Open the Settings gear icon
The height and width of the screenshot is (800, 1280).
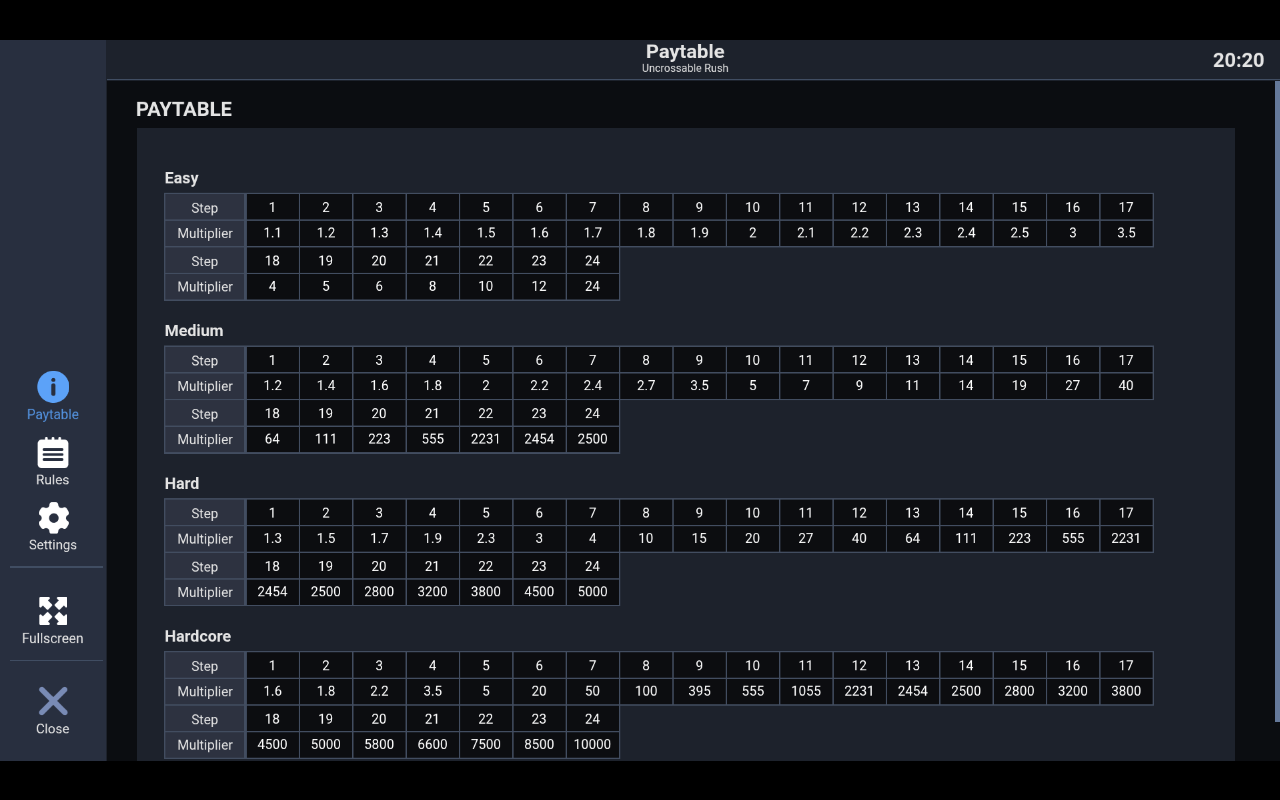pos(53,518)
